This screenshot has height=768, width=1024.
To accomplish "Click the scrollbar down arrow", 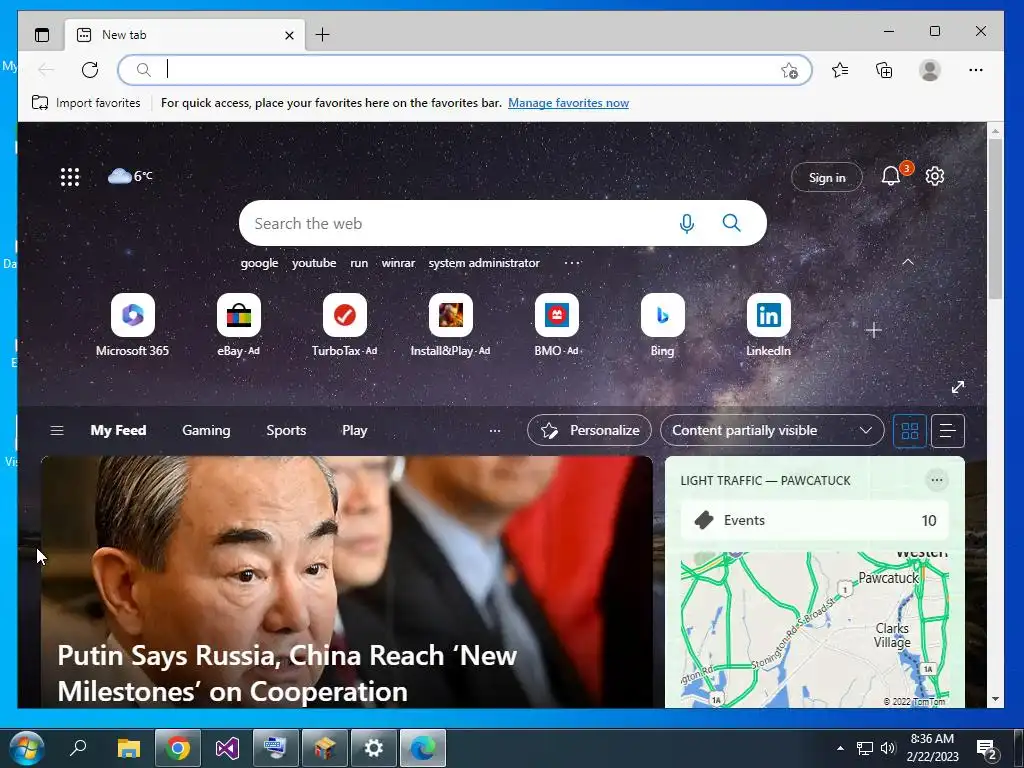I will point(995,699).
